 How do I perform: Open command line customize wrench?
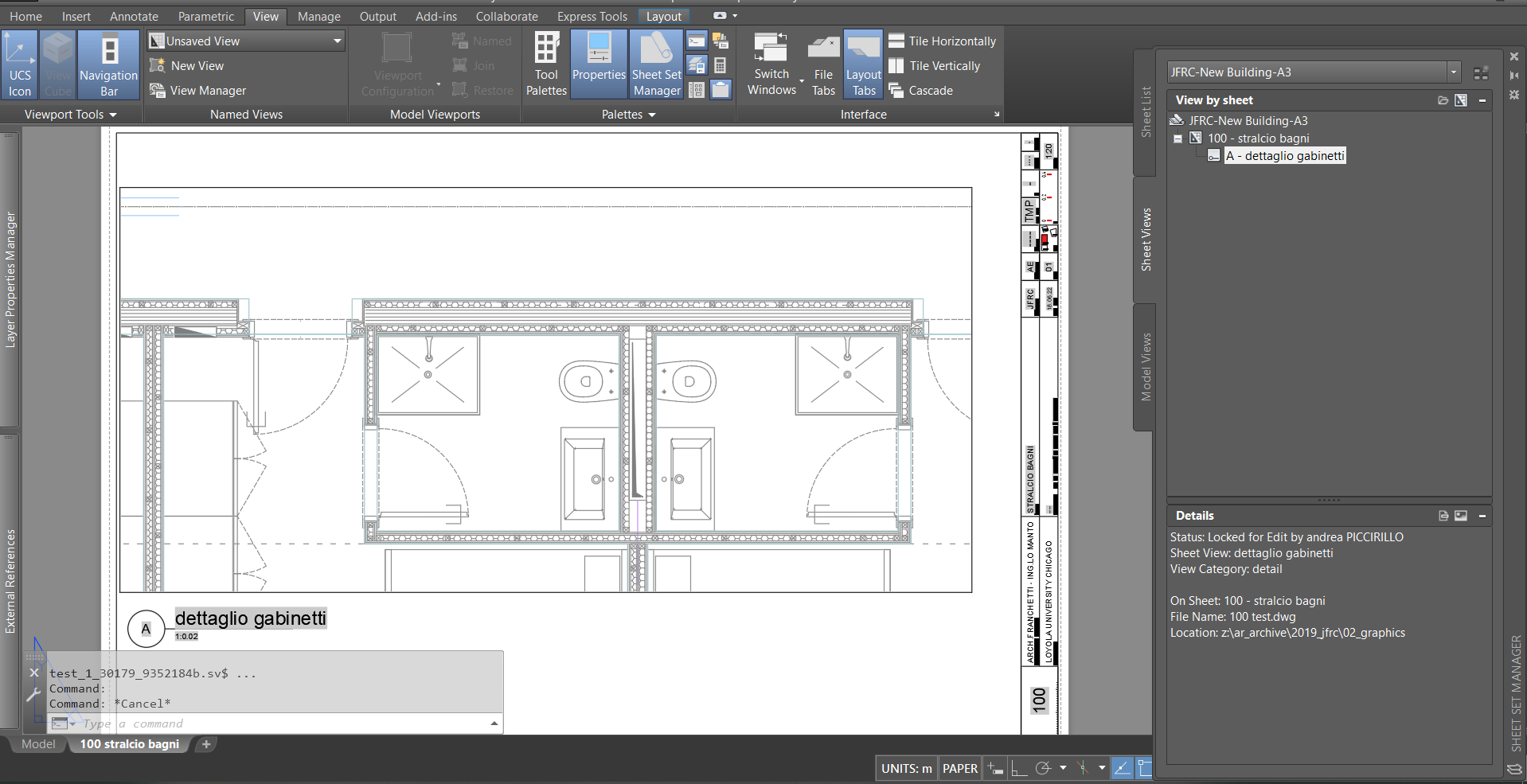(33, 695)
